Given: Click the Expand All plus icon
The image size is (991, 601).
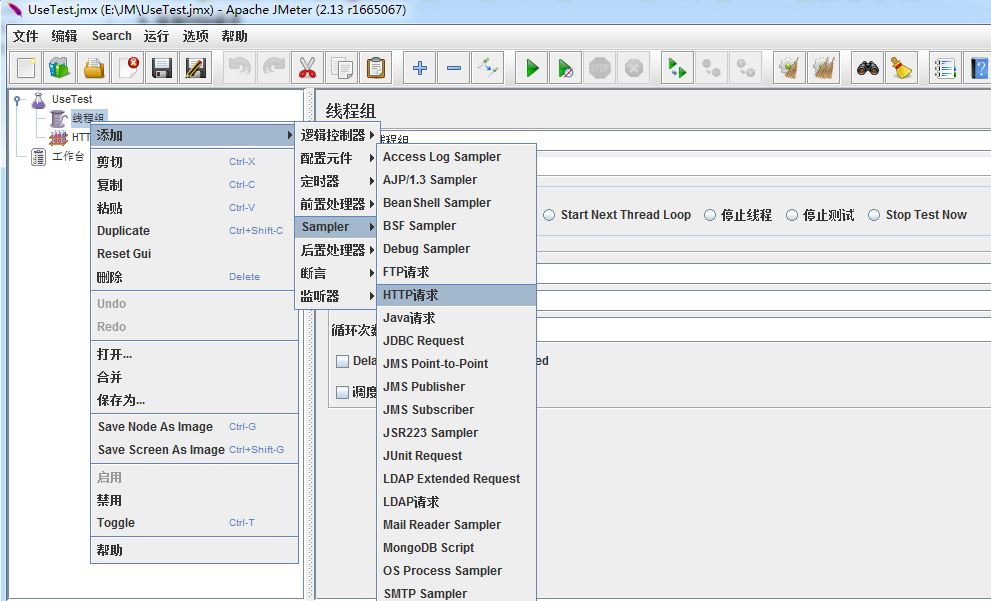Looking at the screenshot, I should point(420,68).
